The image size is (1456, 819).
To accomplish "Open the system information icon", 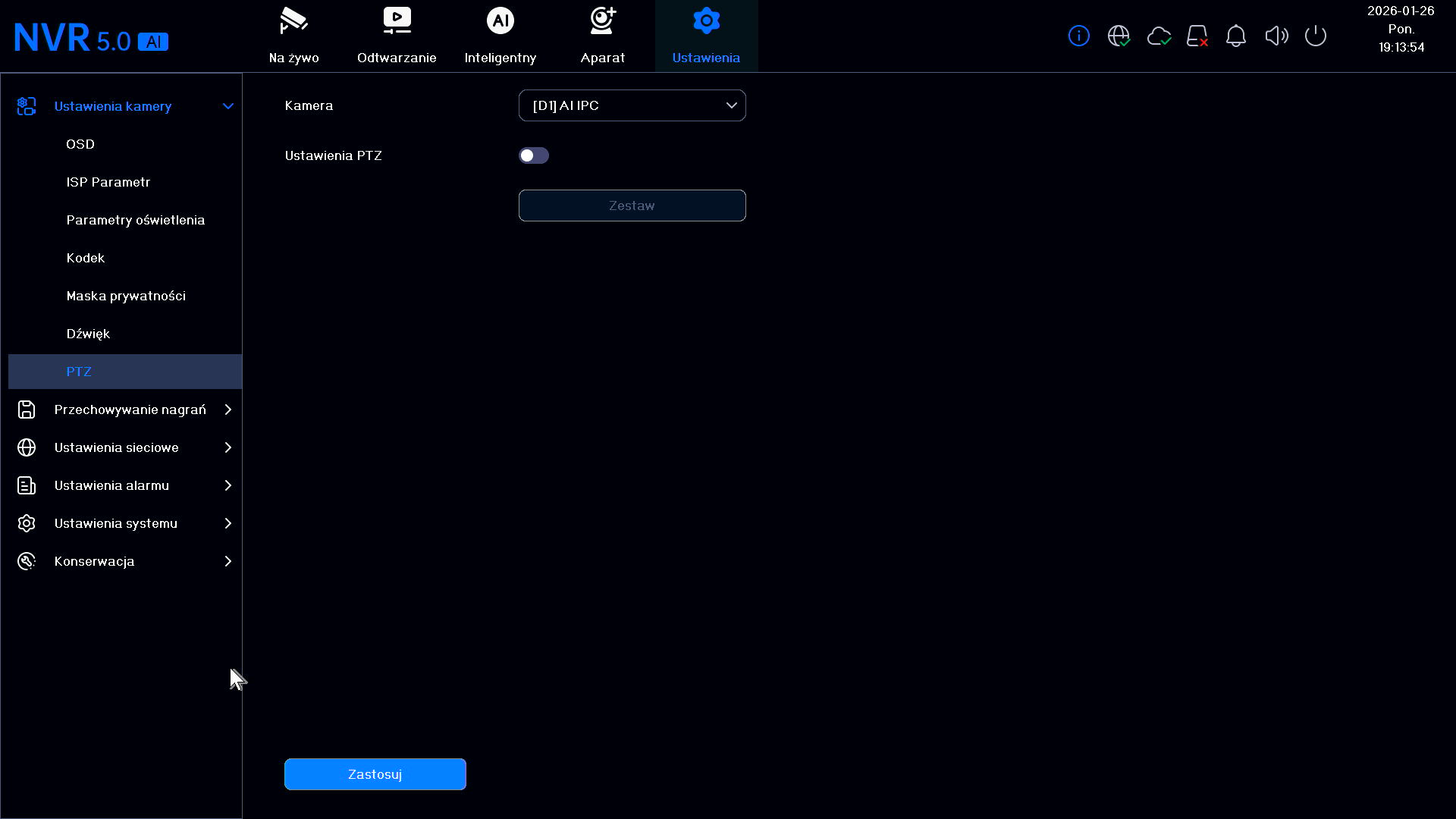I will (x=1078, y=36).
